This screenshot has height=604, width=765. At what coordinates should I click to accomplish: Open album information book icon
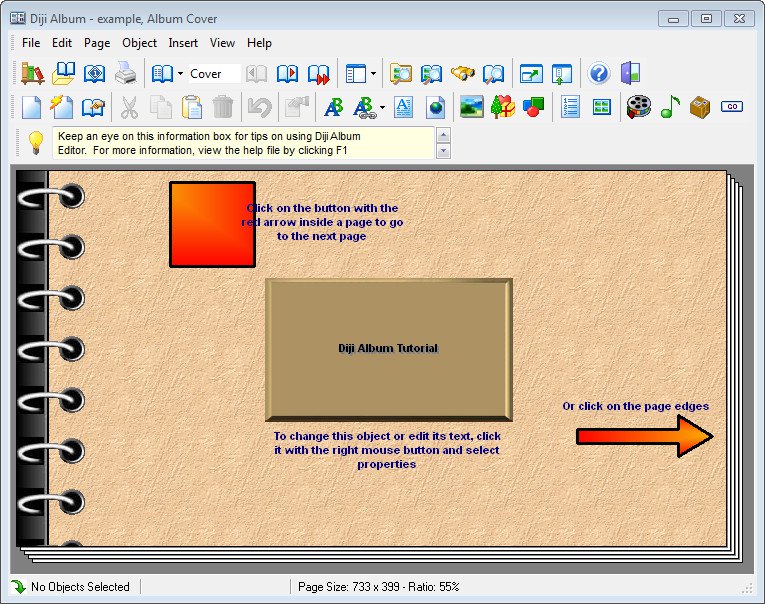(x=94, y=74)
